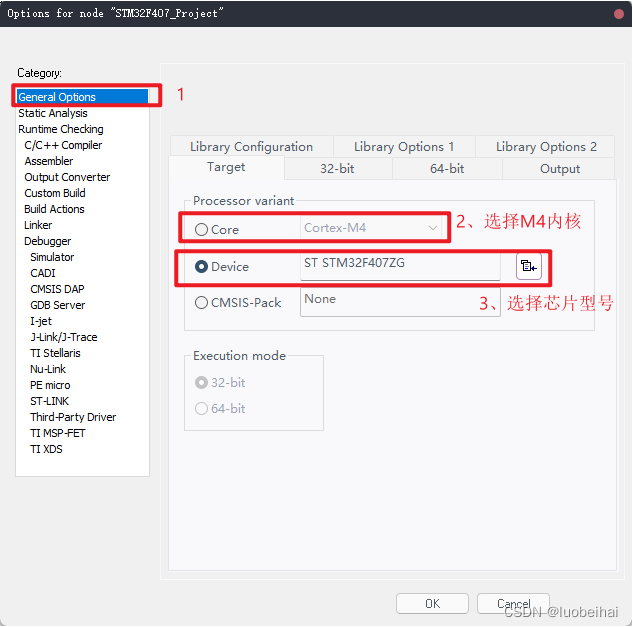Select ST-LINK in the category list
The height and width of the screenshot is (627, 633).
(51, 401)
